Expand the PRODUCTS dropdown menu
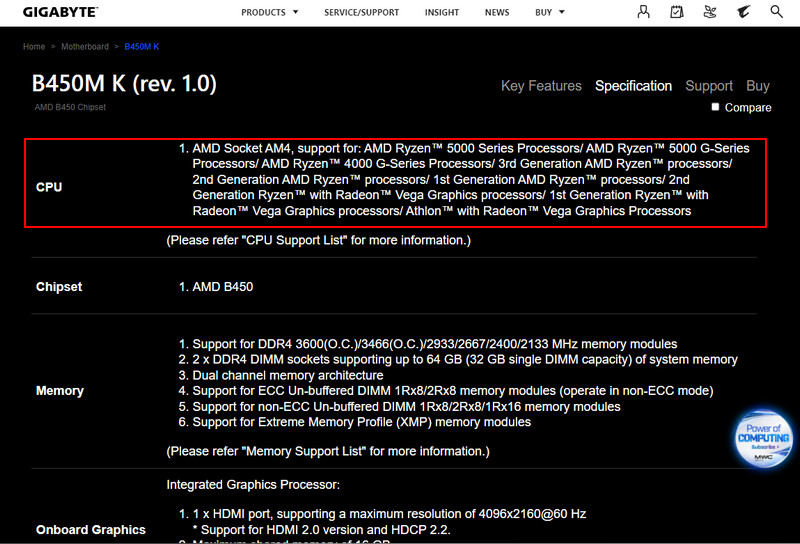Image resolution: width=800 pixels, height=544 pixels. pos(269,12)
